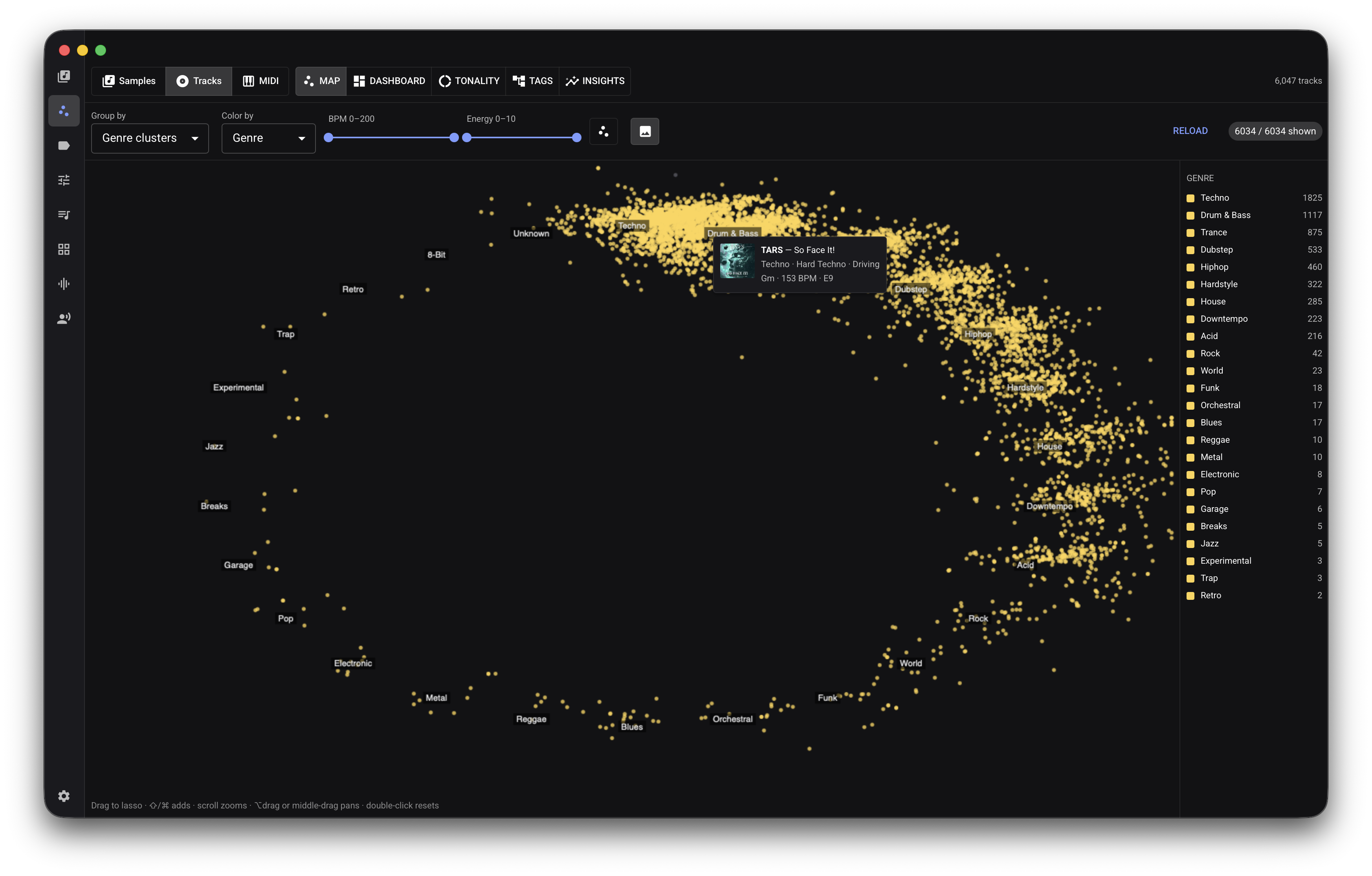
Task: Click the image export button in toolbar
Action: click(644, 132)
